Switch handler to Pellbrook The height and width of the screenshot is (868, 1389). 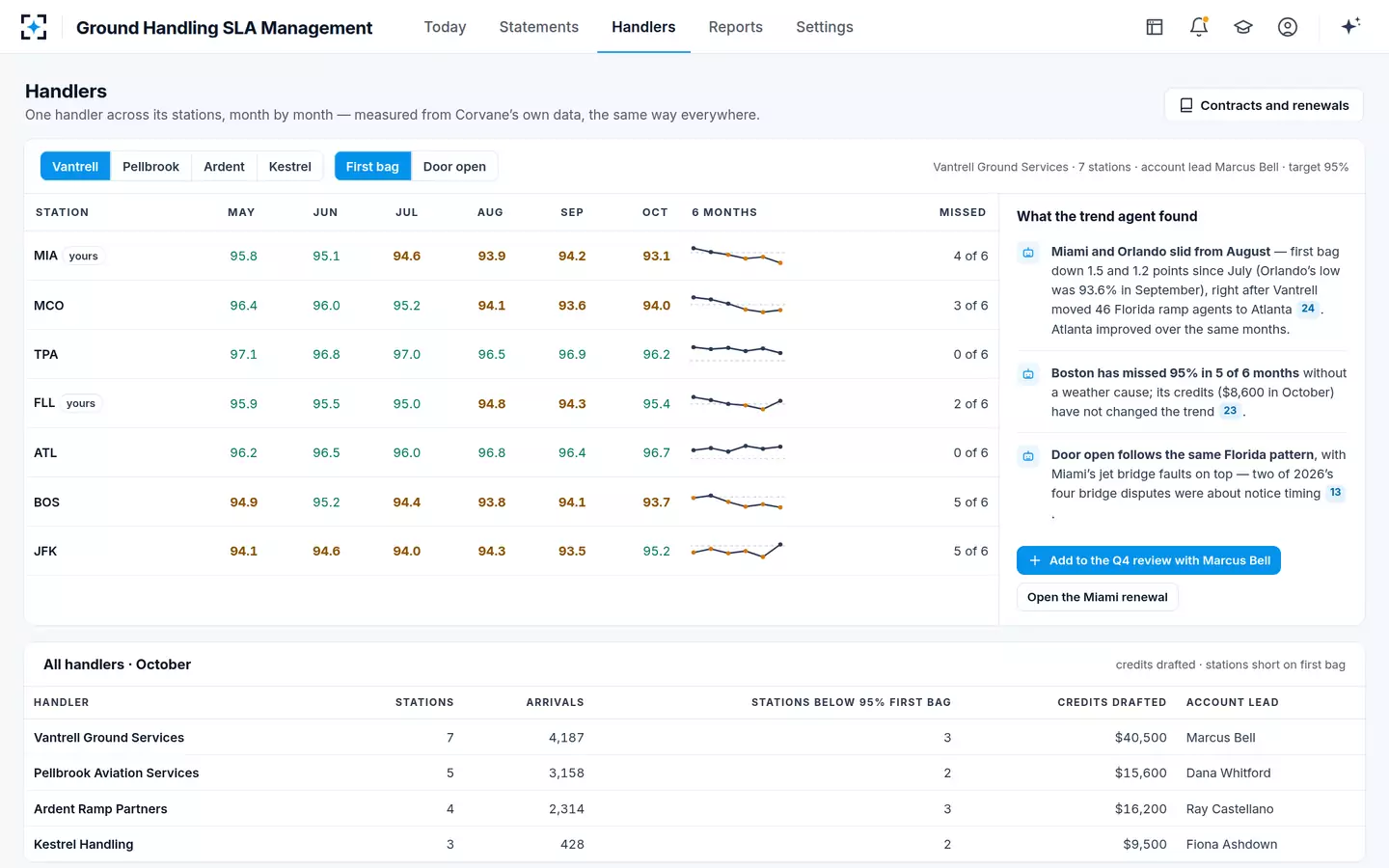150,166
